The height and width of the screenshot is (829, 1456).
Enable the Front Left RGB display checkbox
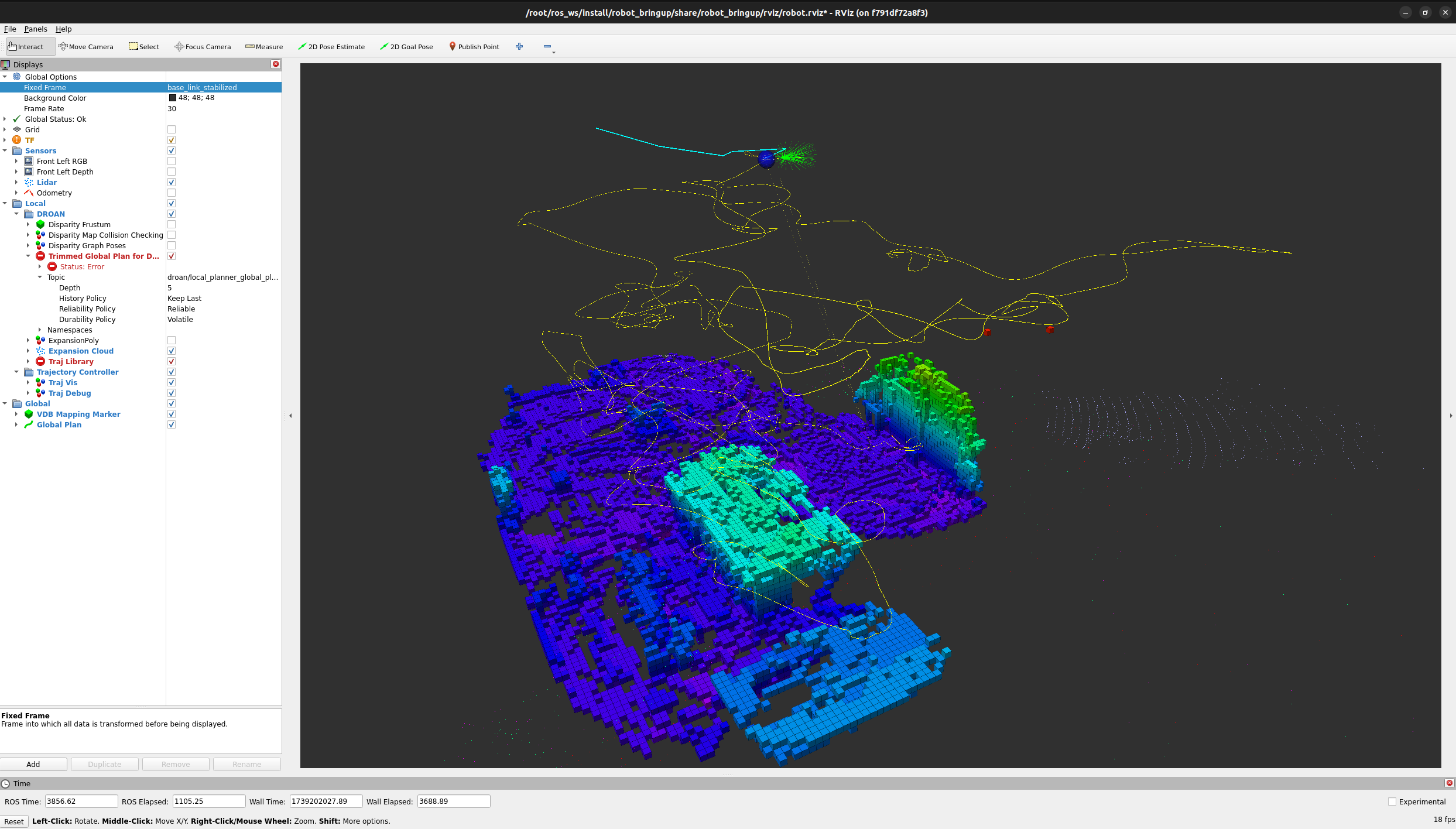[x=171, y=161]
